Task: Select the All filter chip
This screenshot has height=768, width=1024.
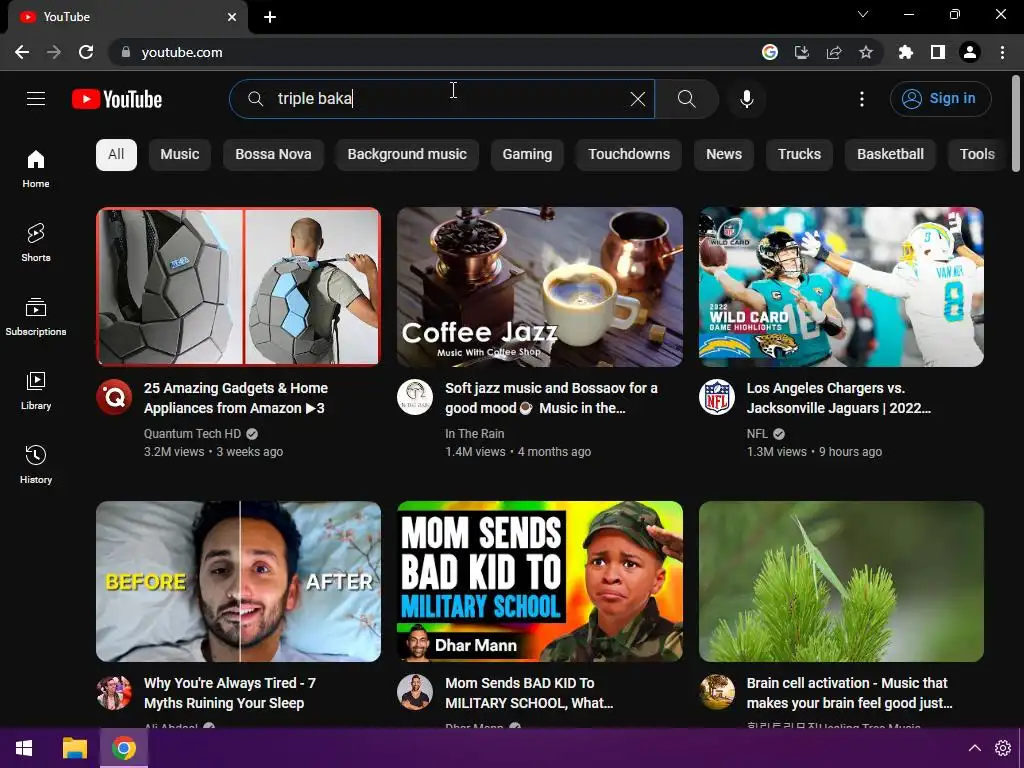Action: point(116,155)
